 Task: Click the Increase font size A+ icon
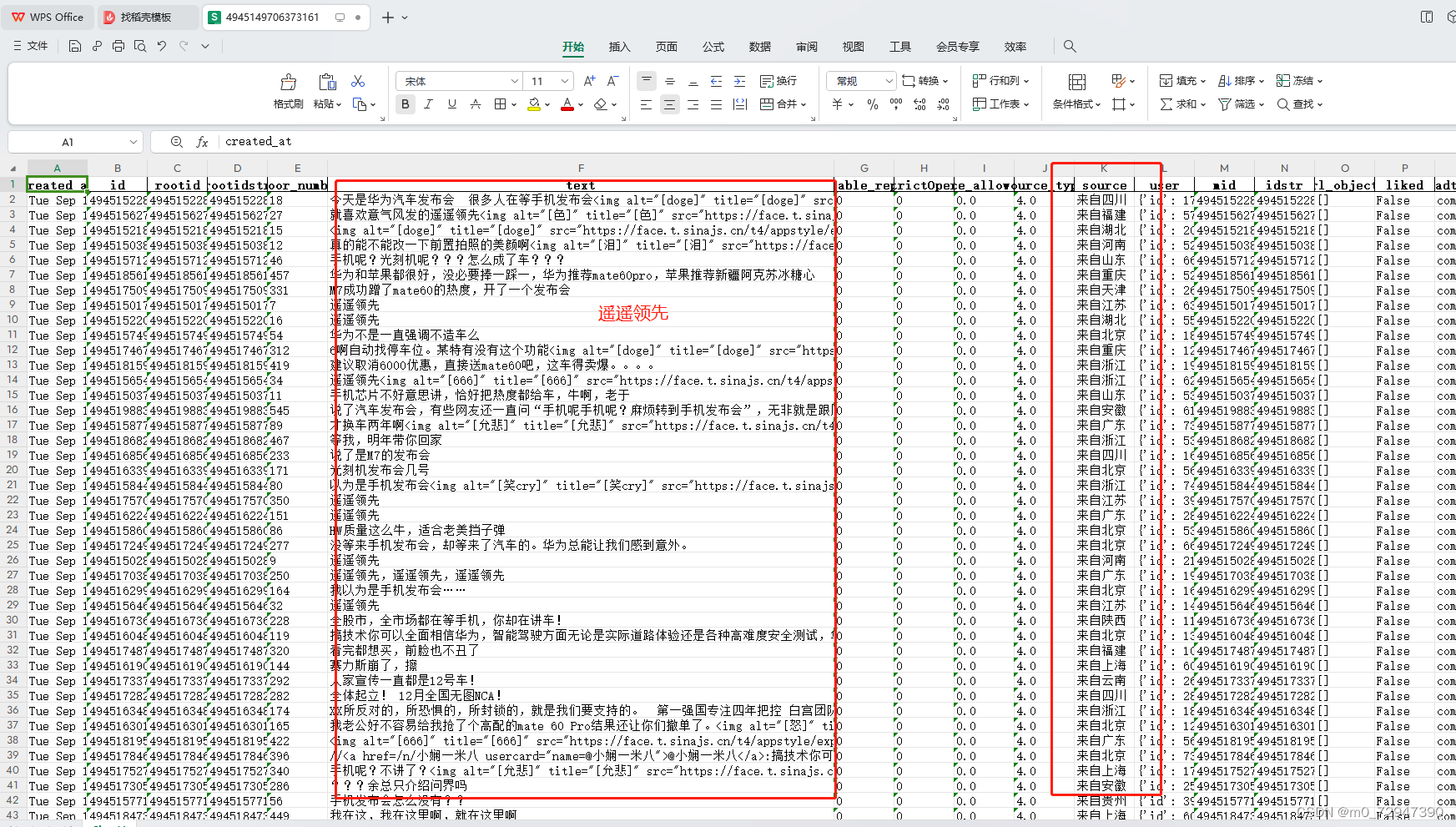tap(589, 81)
